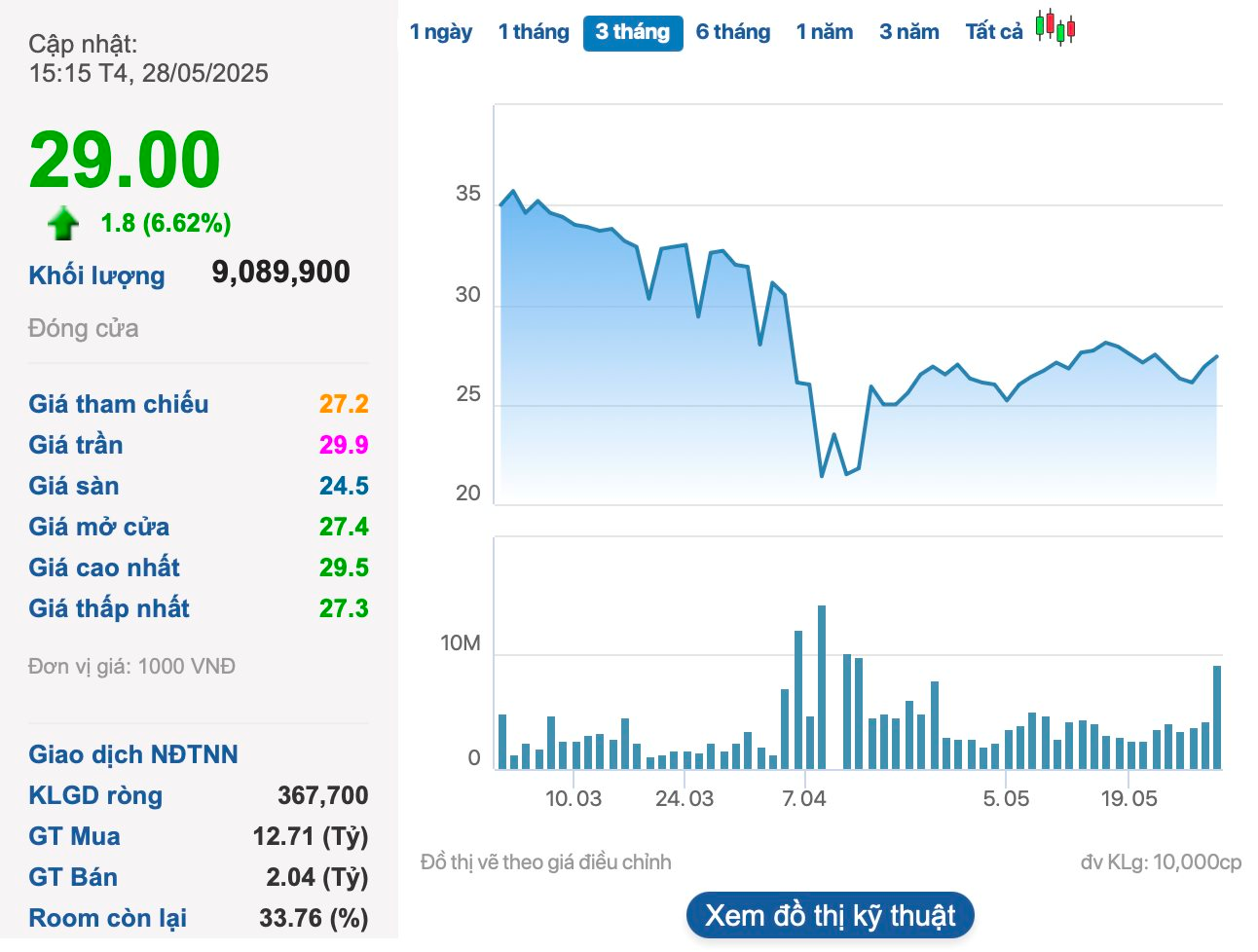Screen dimensions: 1258x952
Task: Click the Xem đồ thị kỹ thuật button
Action: [x=831, y=916]
